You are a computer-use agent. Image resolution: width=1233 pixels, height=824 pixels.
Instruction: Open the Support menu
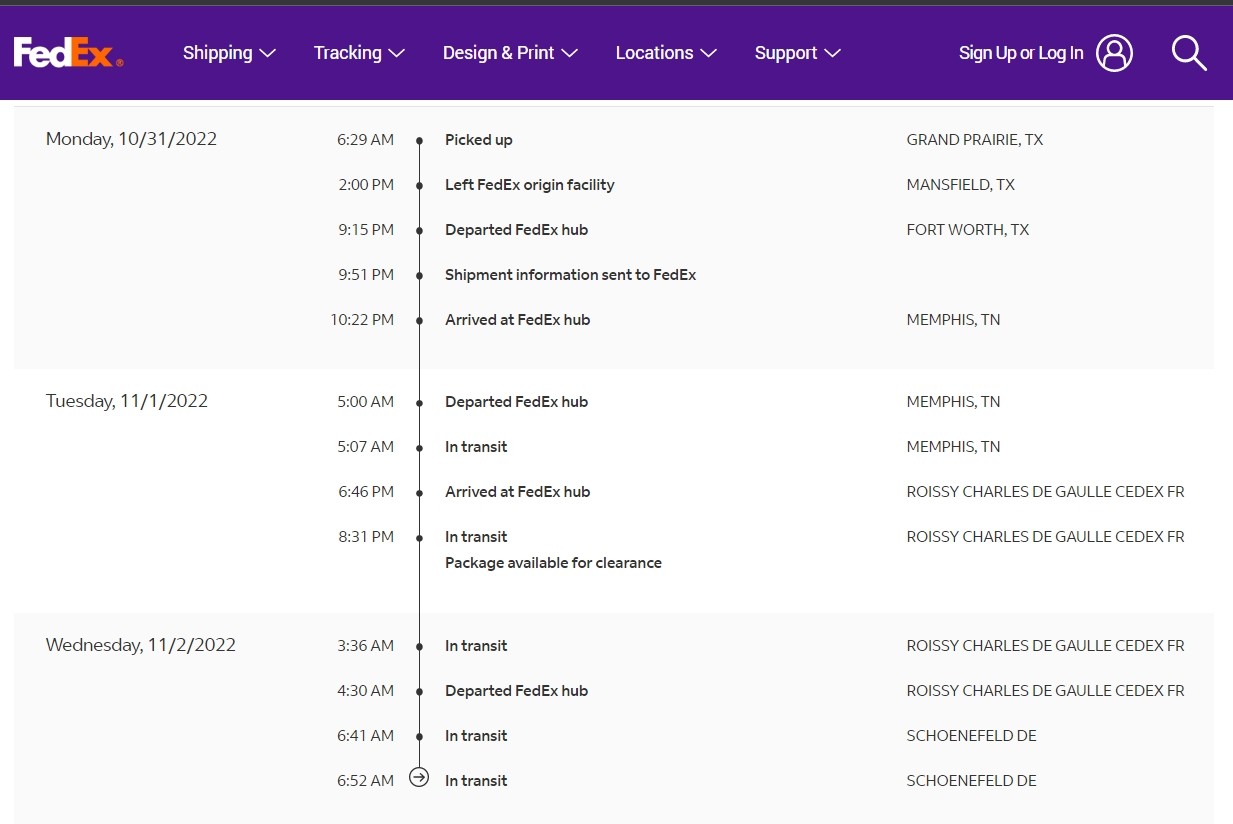[x=797, y=53]
